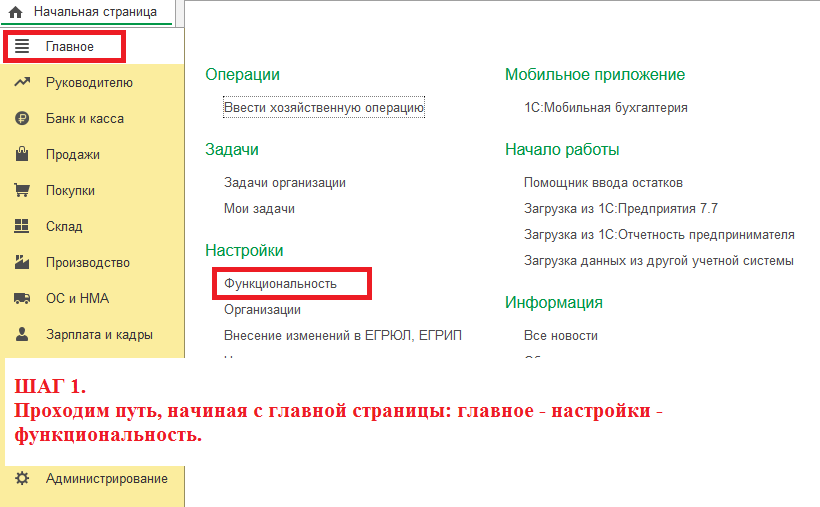Click the Операции group heading

tap(243, 74)
